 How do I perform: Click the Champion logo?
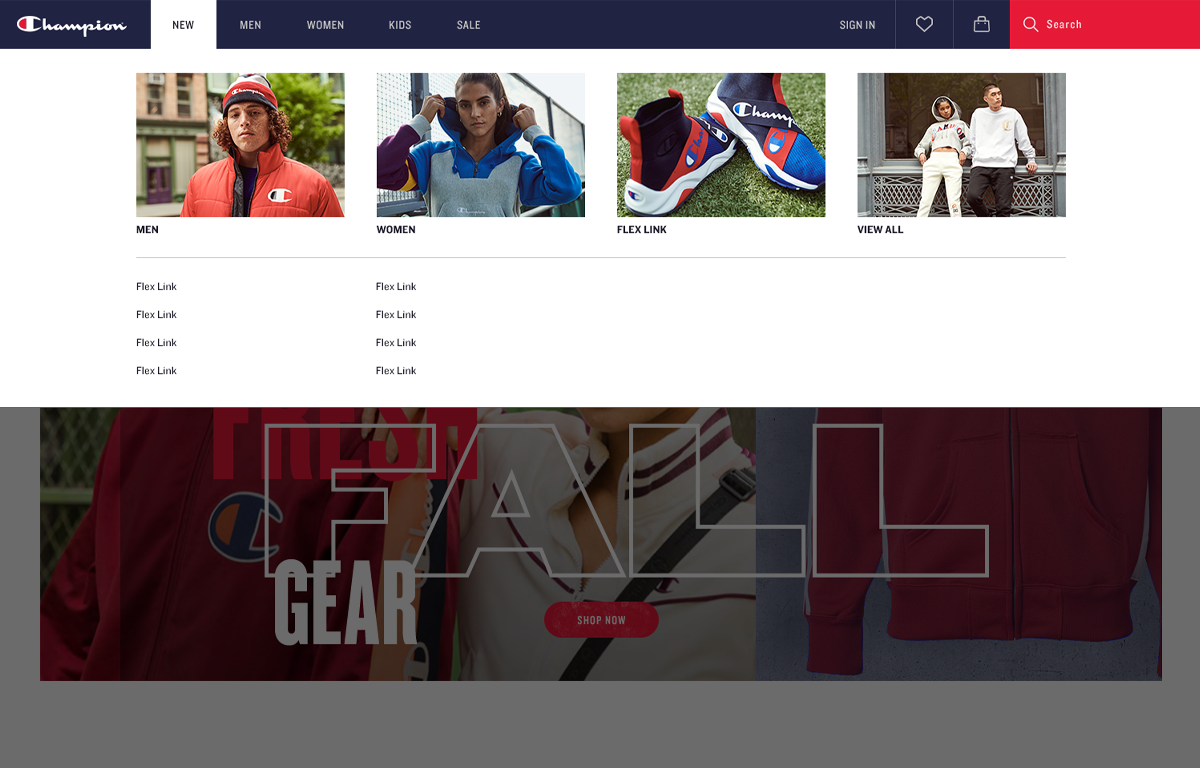(72, 25)
